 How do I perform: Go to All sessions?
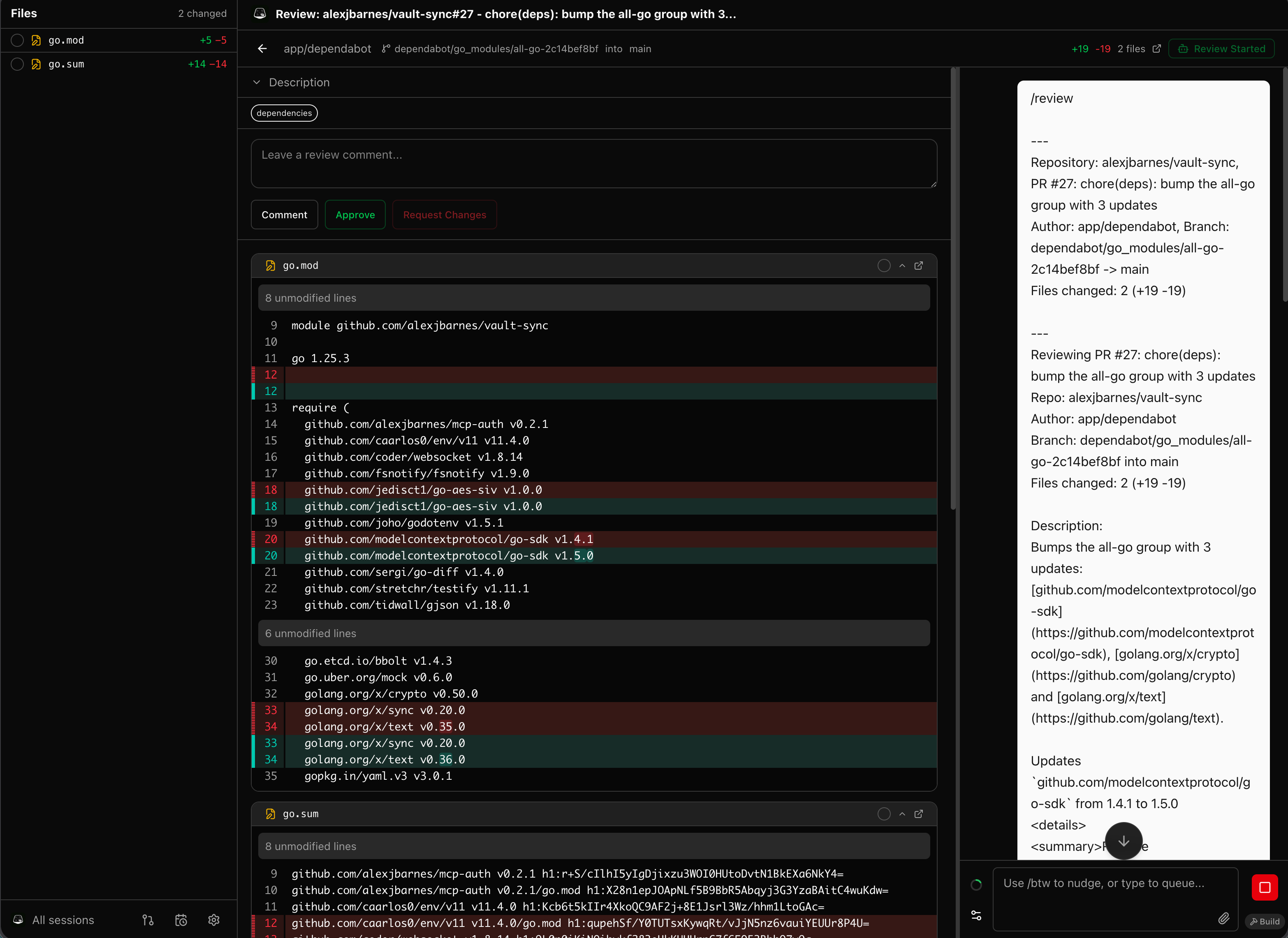pos(63,920)
